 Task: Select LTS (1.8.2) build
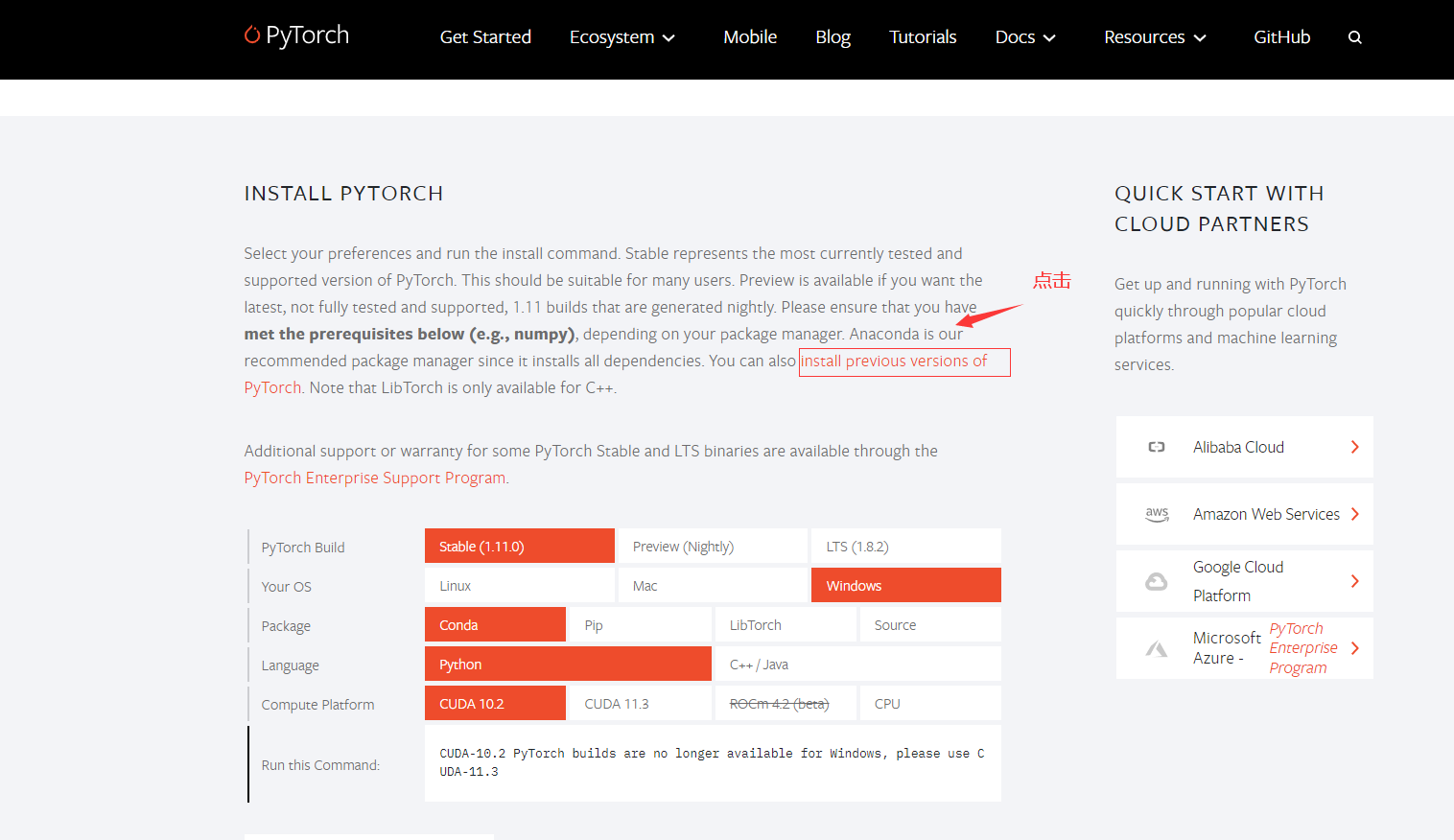tap(906, 546)
